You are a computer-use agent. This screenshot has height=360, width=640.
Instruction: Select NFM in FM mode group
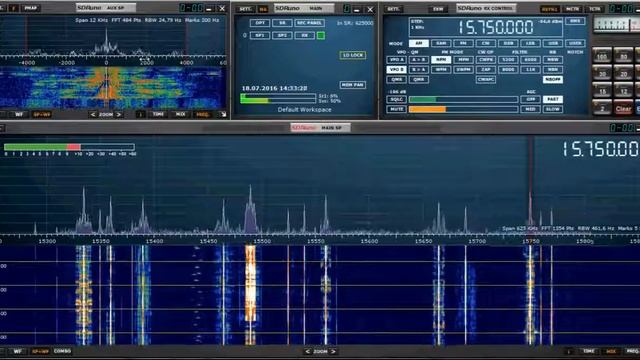pyautogui.click(x=441, y=60)
